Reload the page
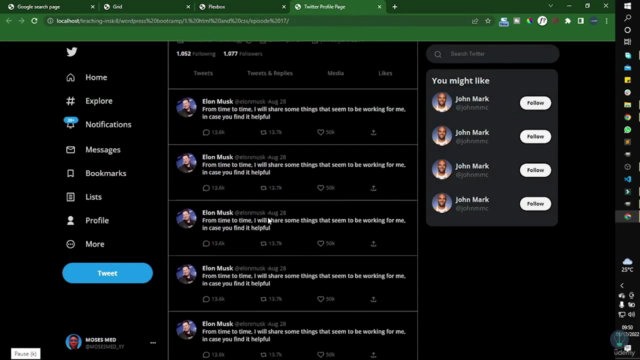The image size is (640, 360). [x=34, y=21]
